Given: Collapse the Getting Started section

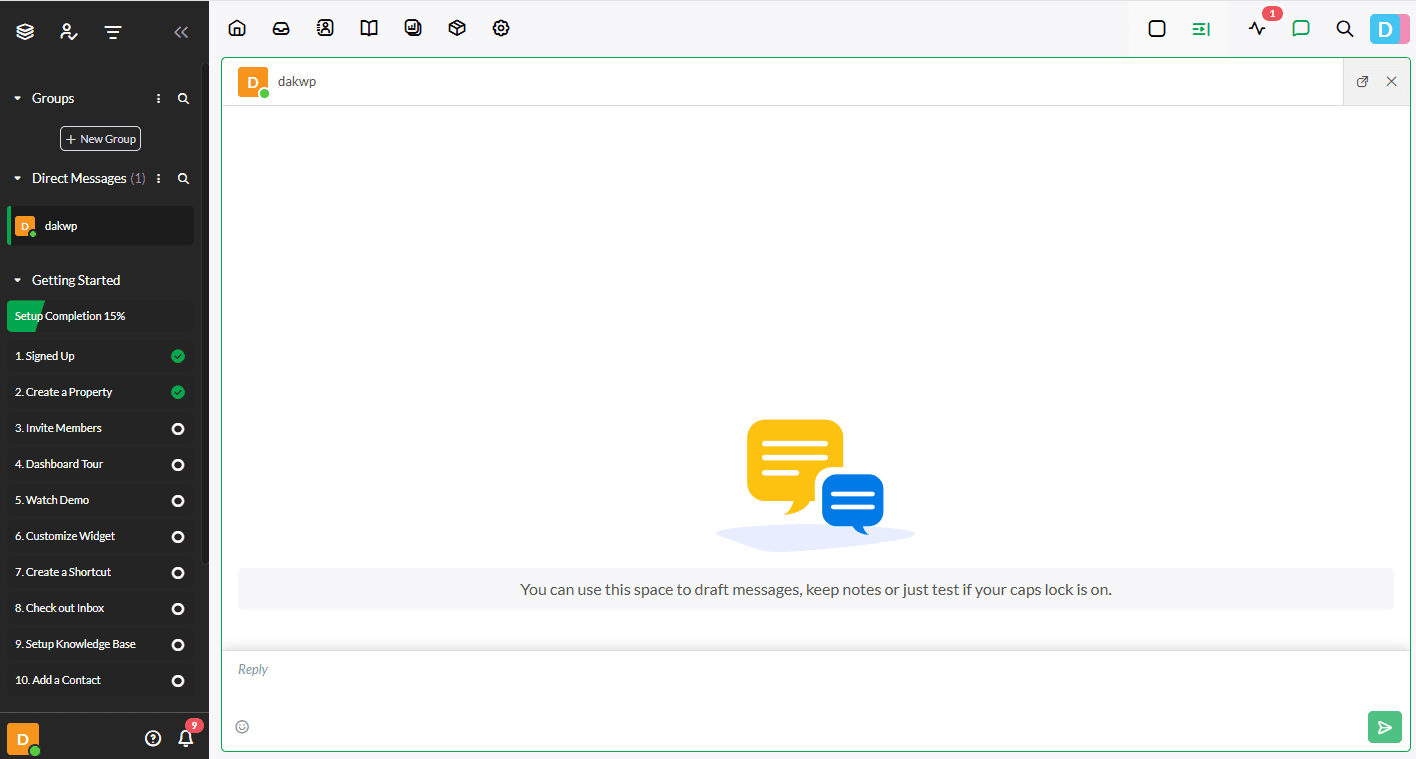Looking at the screenshot, I should 17,281.
